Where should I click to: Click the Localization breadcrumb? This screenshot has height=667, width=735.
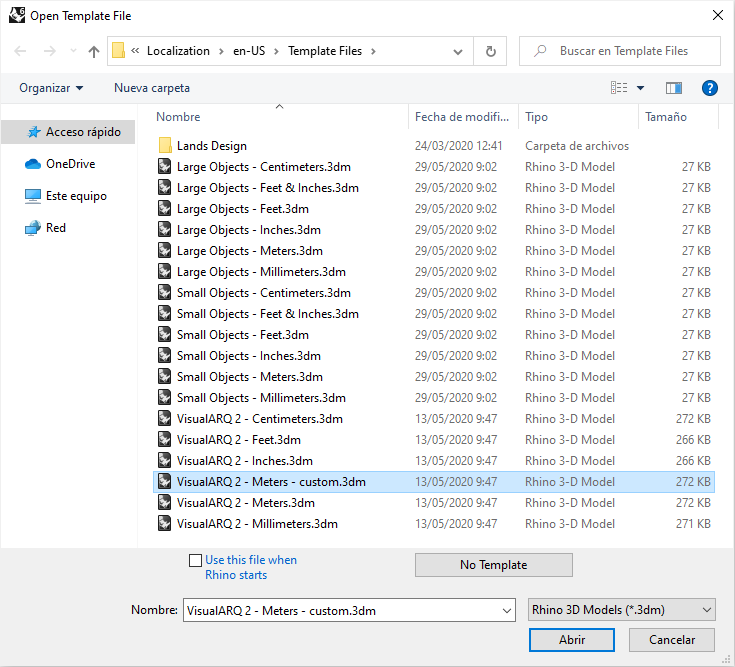(178, 51)
